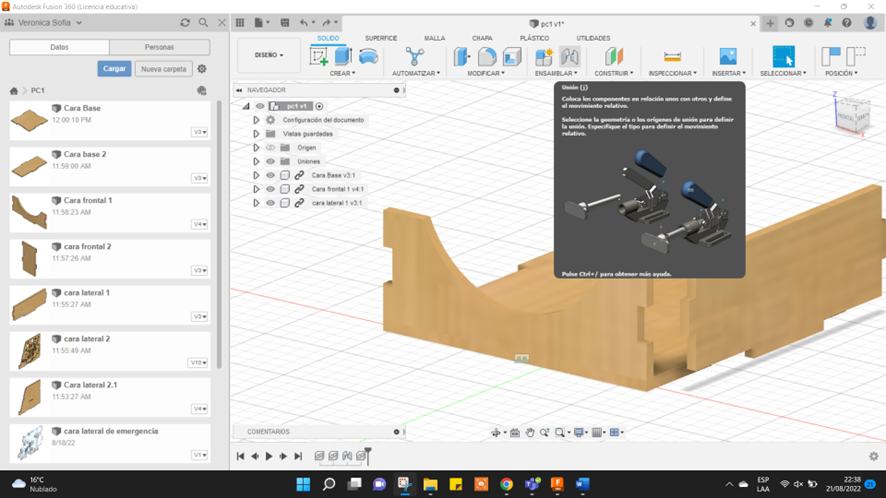Click the Seleccionar selection tool icon
886x498 pixels.
[x=783, y=57]
